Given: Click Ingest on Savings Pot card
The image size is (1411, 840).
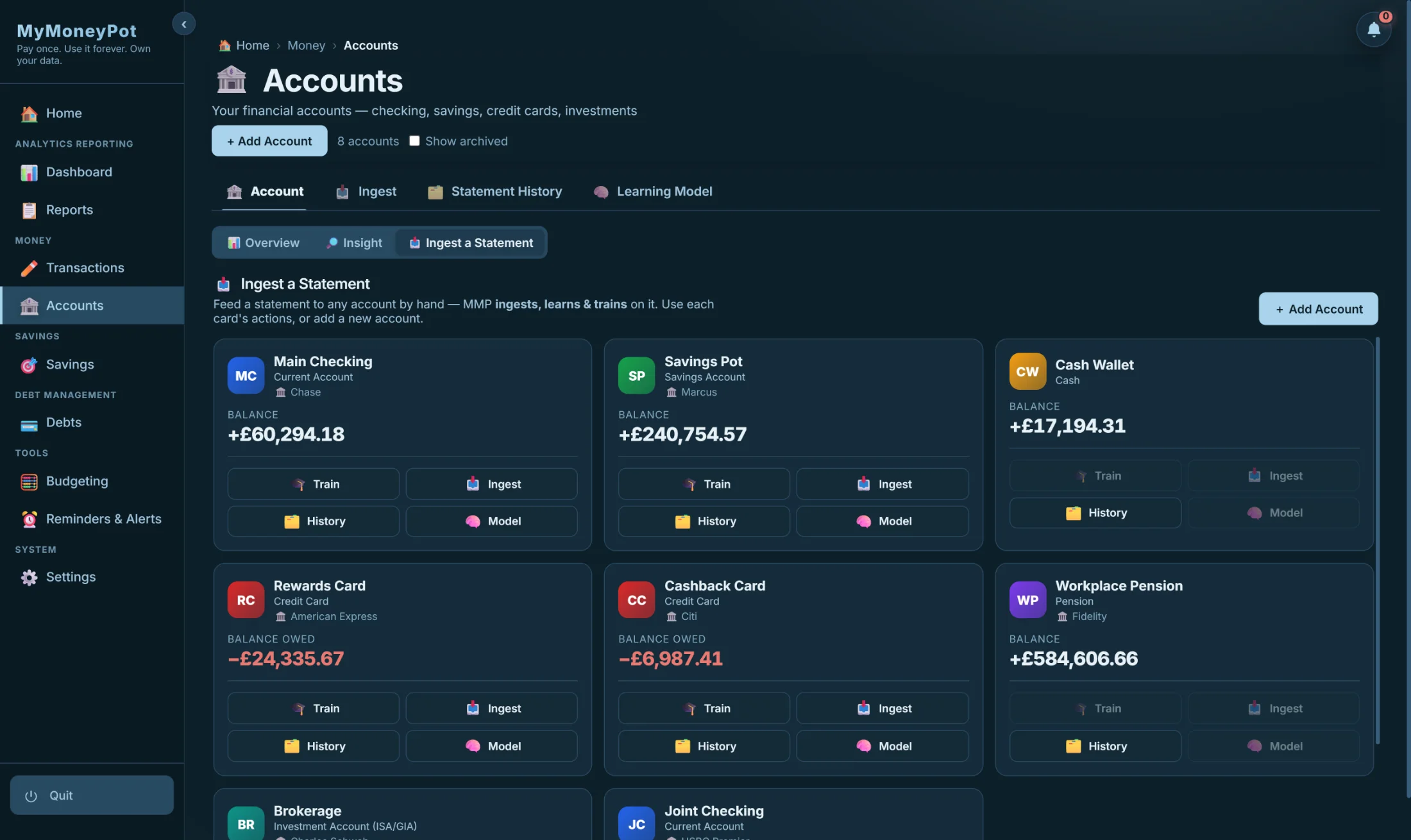Looking at the screenshot, I should 883,484.
